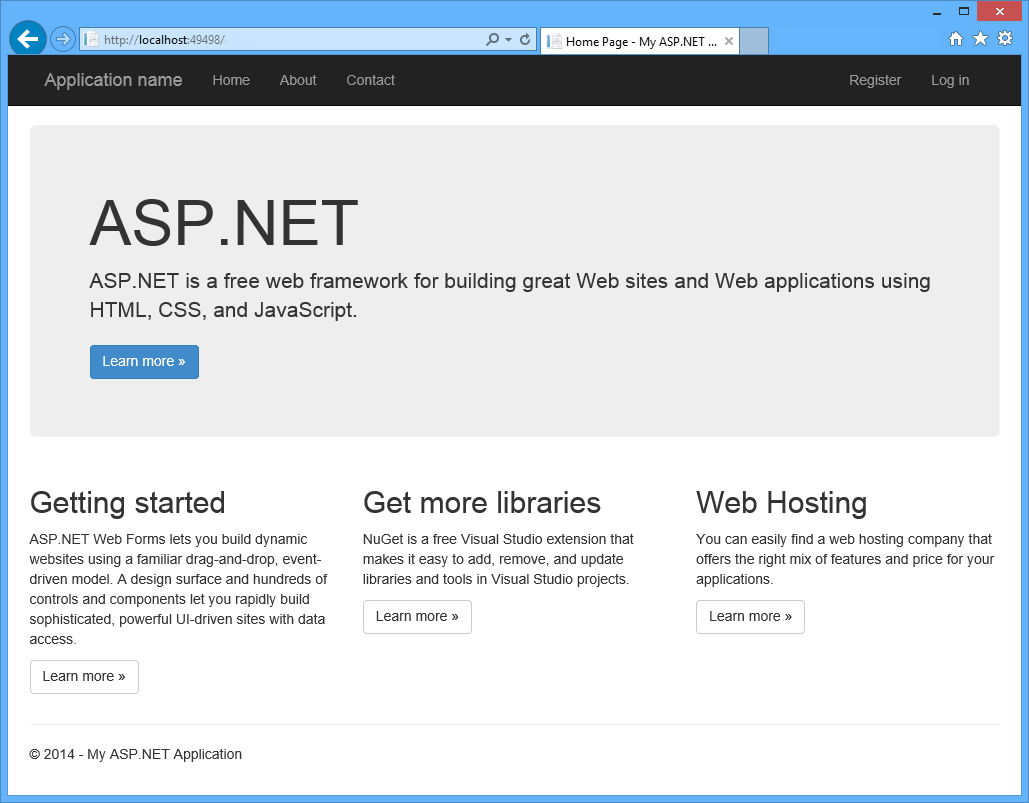The width and height of the screenshot is (1029, 803).
Task: Open Internet Explorer home page icon
Action: pos(956,38)
